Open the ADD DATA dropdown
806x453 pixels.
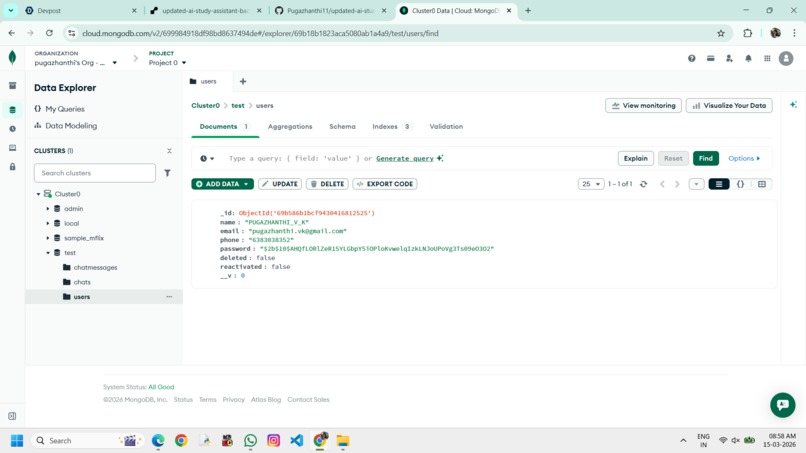(223, 184)
